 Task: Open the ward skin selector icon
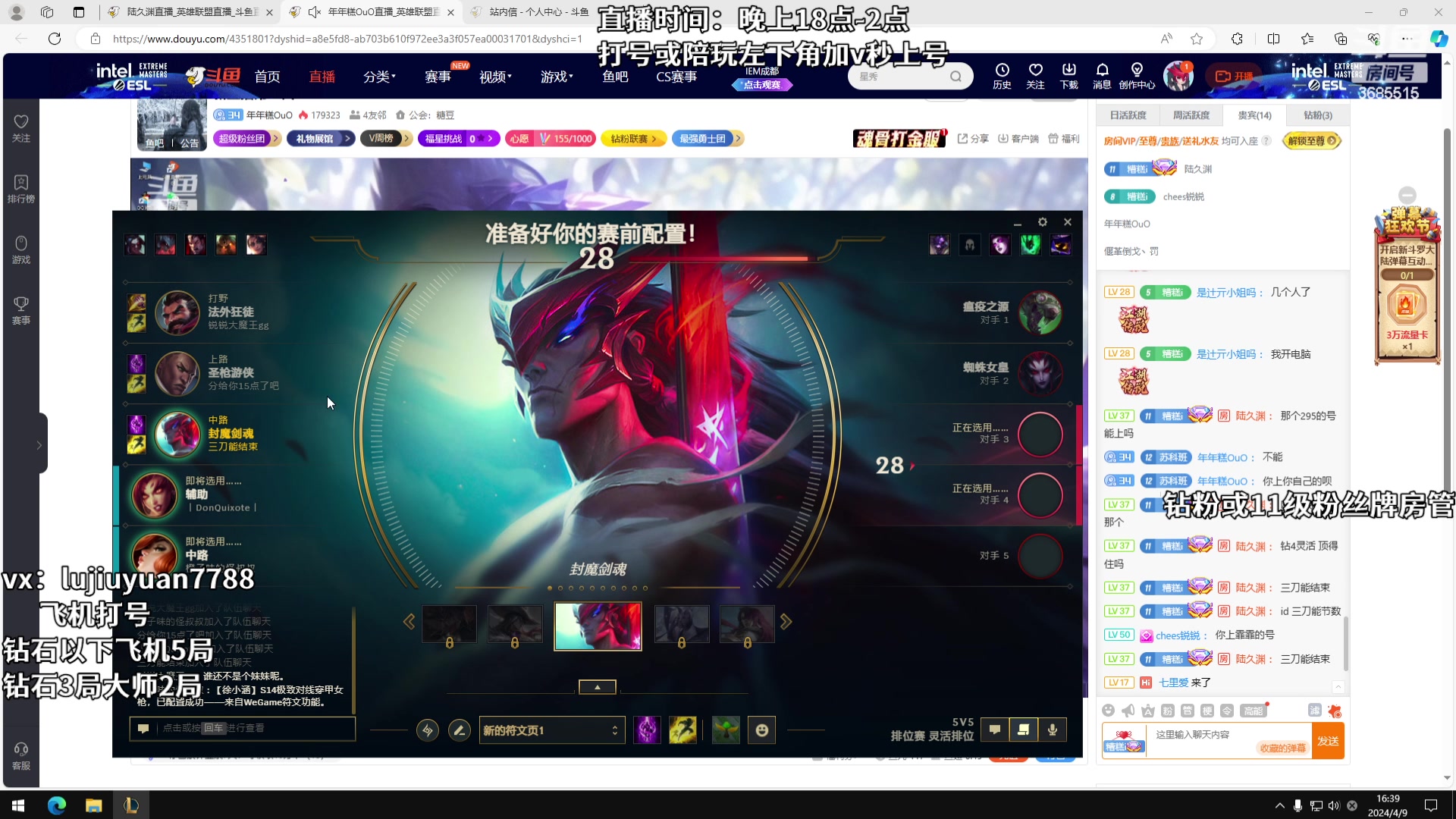(726, 730)
